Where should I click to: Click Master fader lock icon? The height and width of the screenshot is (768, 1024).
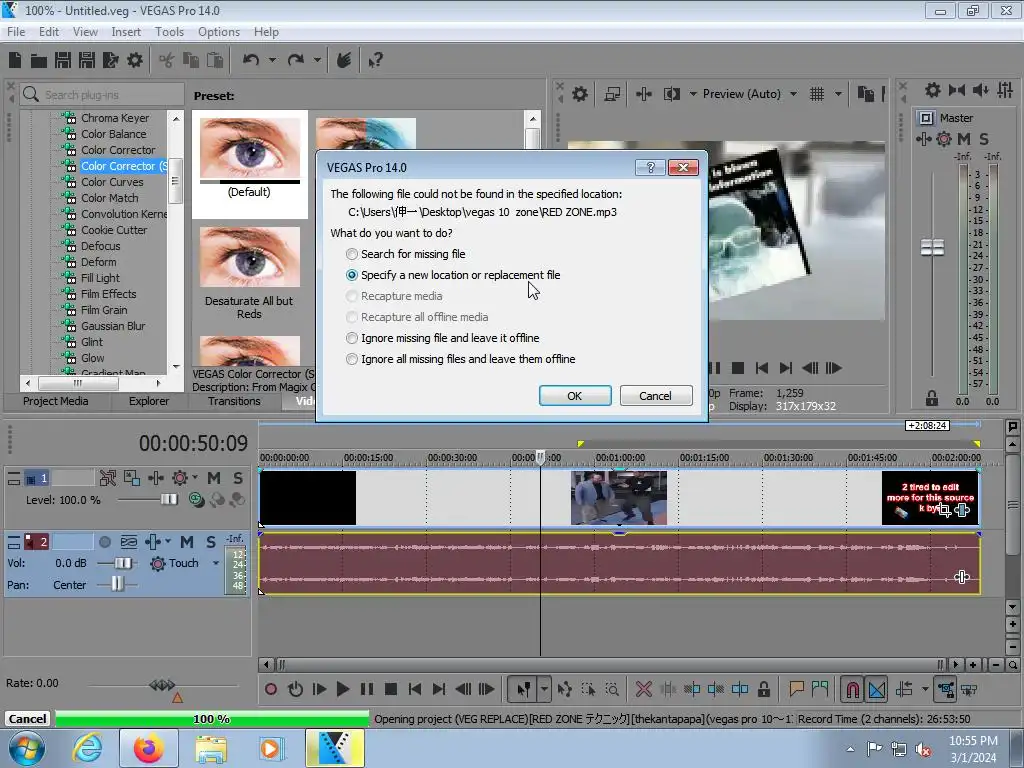(x=932, y=398)
